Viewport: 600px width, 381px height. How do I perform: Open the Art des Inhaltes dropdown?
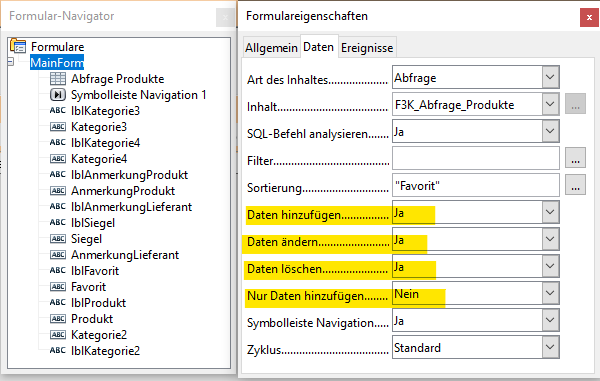[x=550, y=77]
